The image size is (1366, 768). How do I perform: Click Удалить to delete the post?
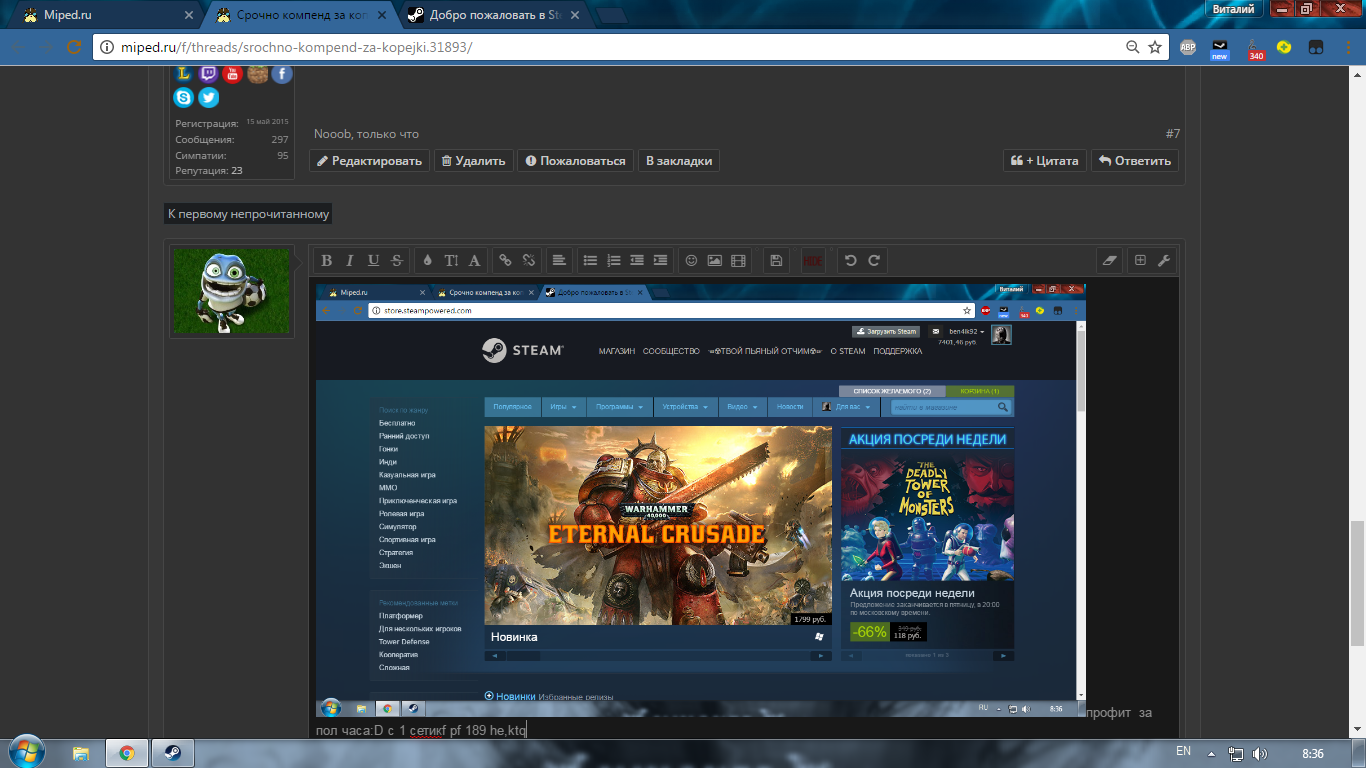474,161
